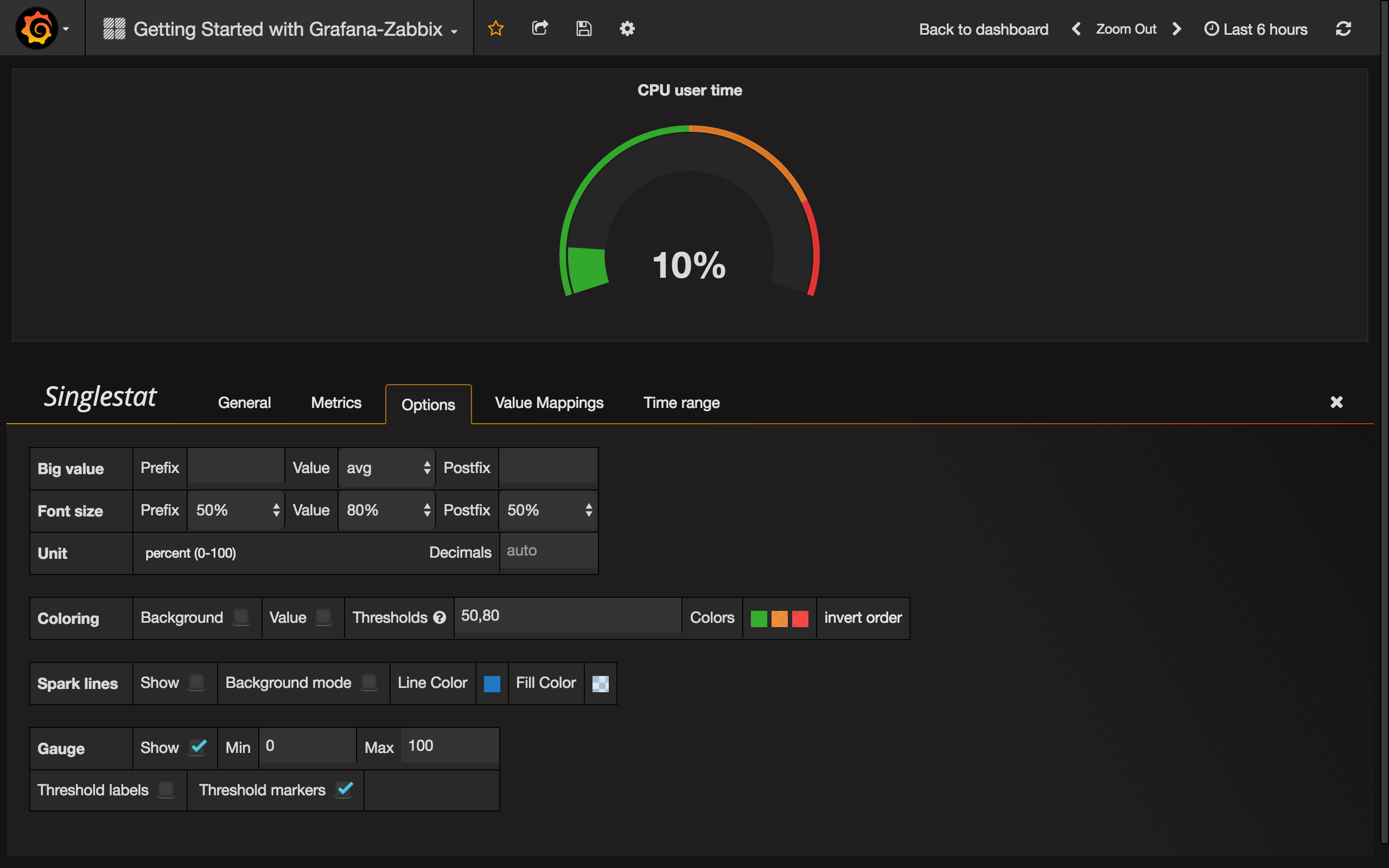
Task: Click the blue Line Color swatch
Action: click(x=492, y=683)
